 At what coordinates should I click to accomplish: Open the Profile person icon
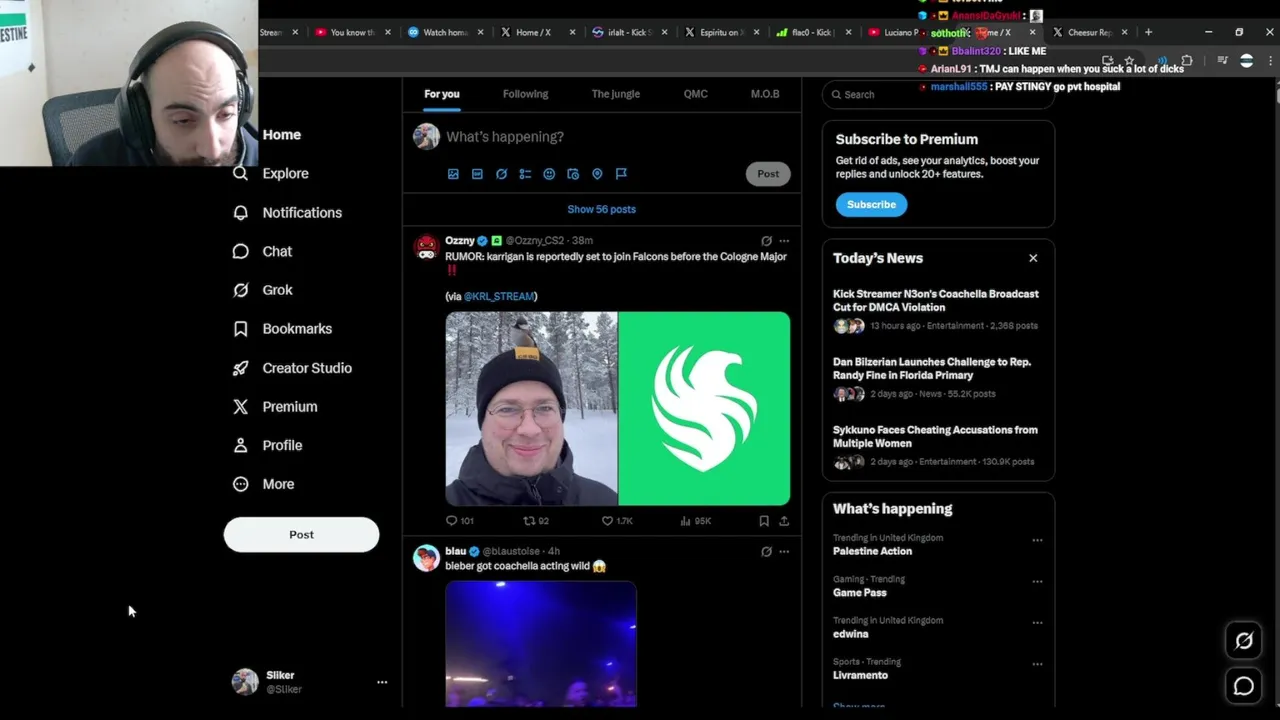(240, 445)
